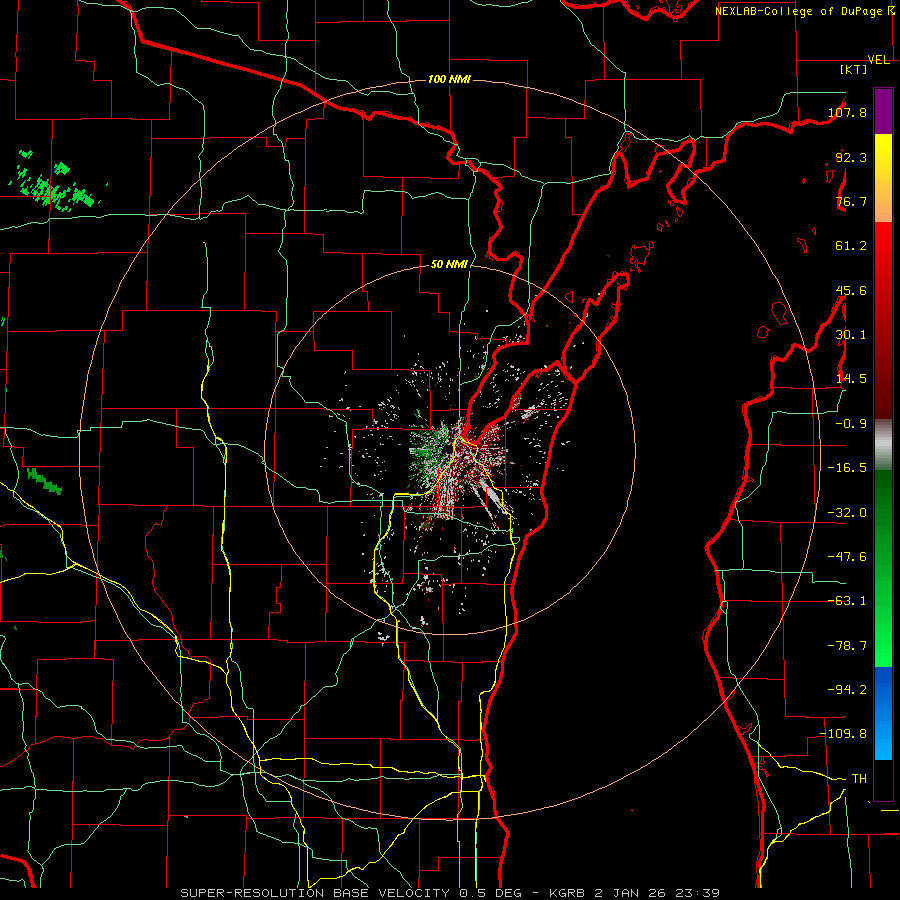The image size is (900, 900).
Task: Click the -32.0 value on velocity scale
Action: (x=847, y=513)
